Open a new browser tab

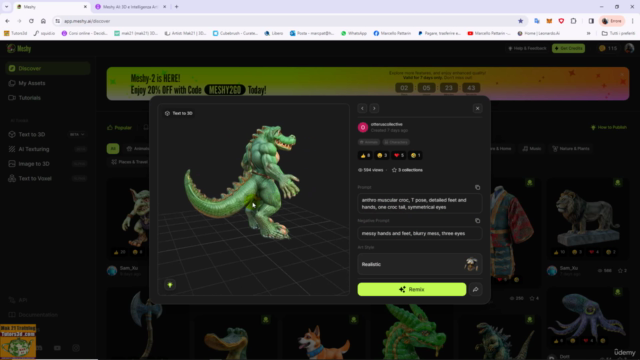click(x=176, y=7)
